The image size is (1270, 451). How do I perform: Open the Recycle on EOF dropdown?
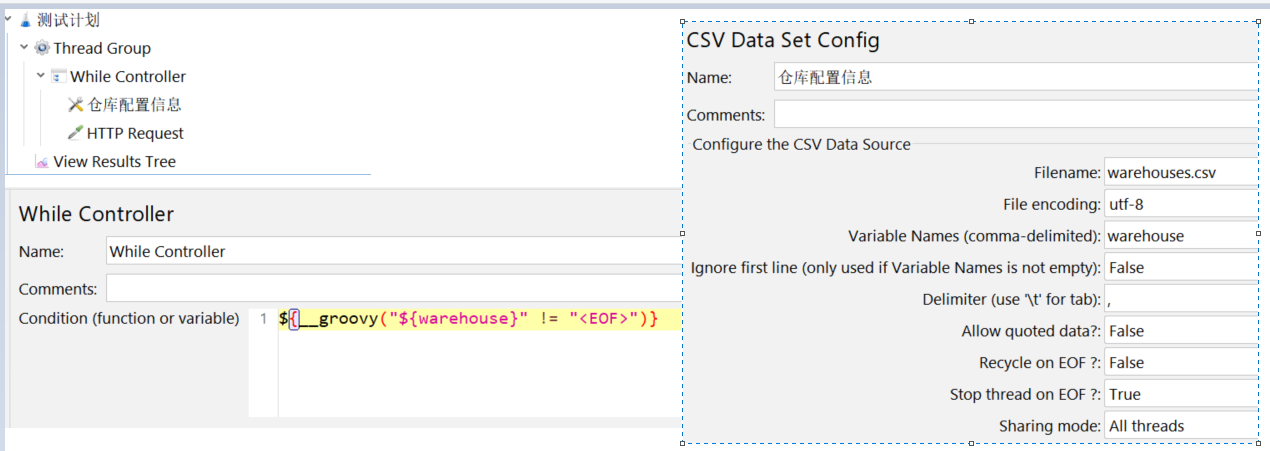coord(1181,363)
